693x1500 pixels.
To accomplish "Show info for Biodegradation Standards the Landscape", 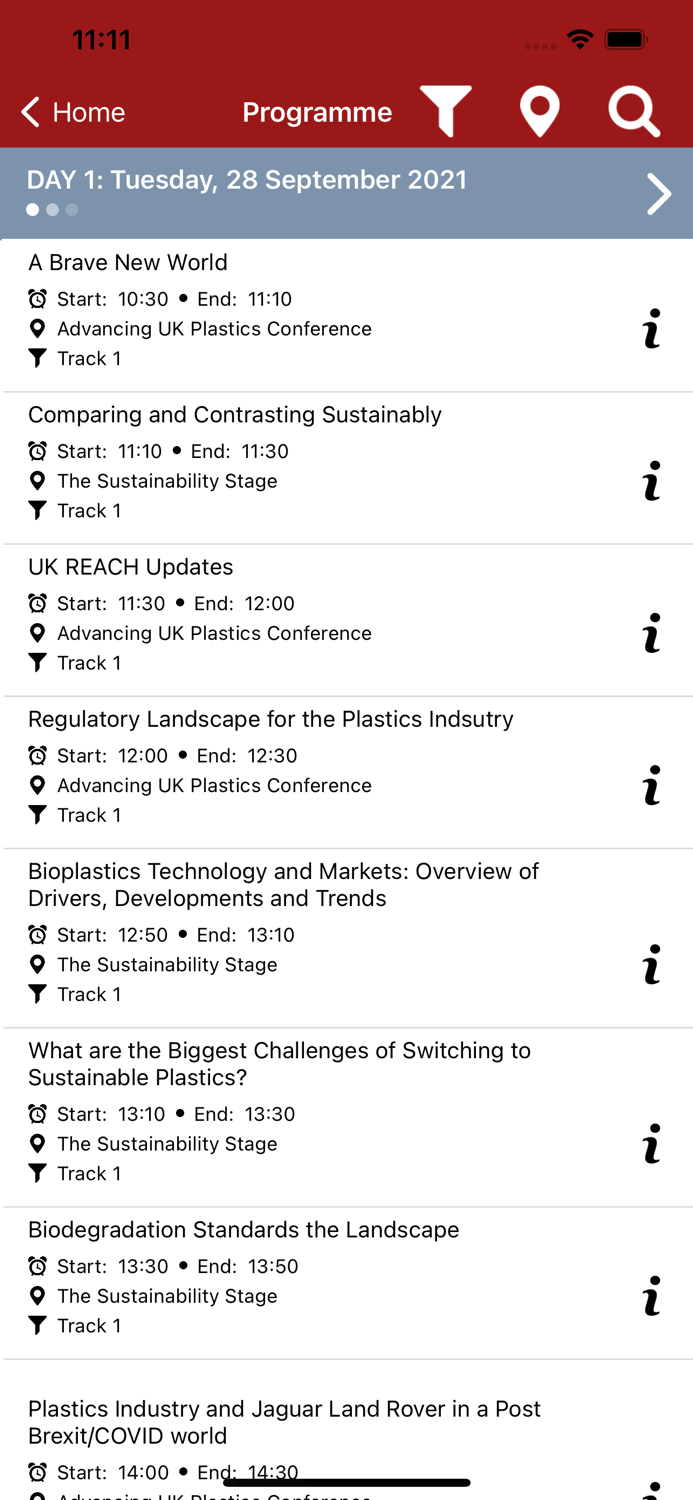I will click(652, 1296).
